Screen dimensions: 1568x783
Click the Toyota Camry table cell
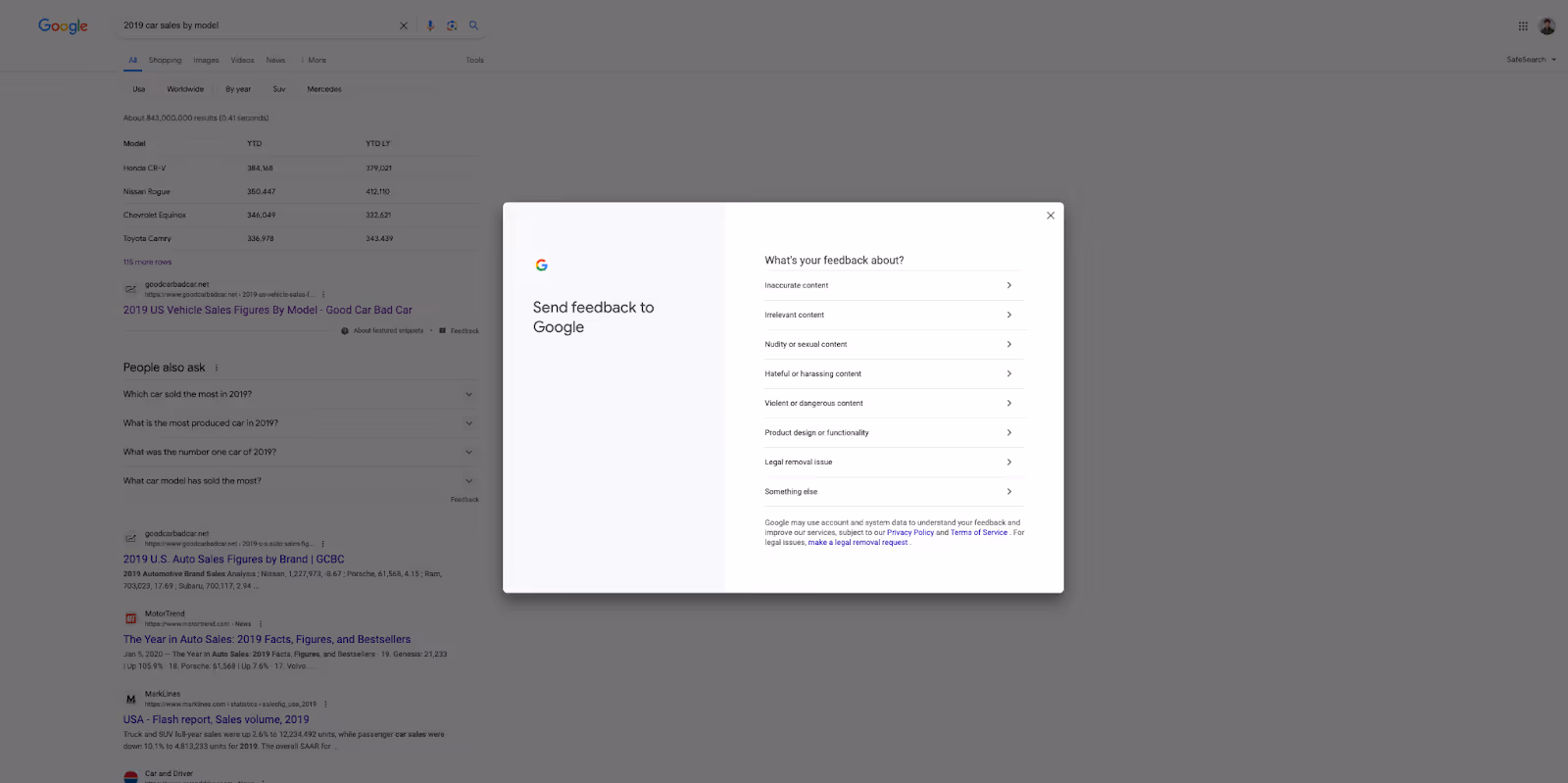147,239
